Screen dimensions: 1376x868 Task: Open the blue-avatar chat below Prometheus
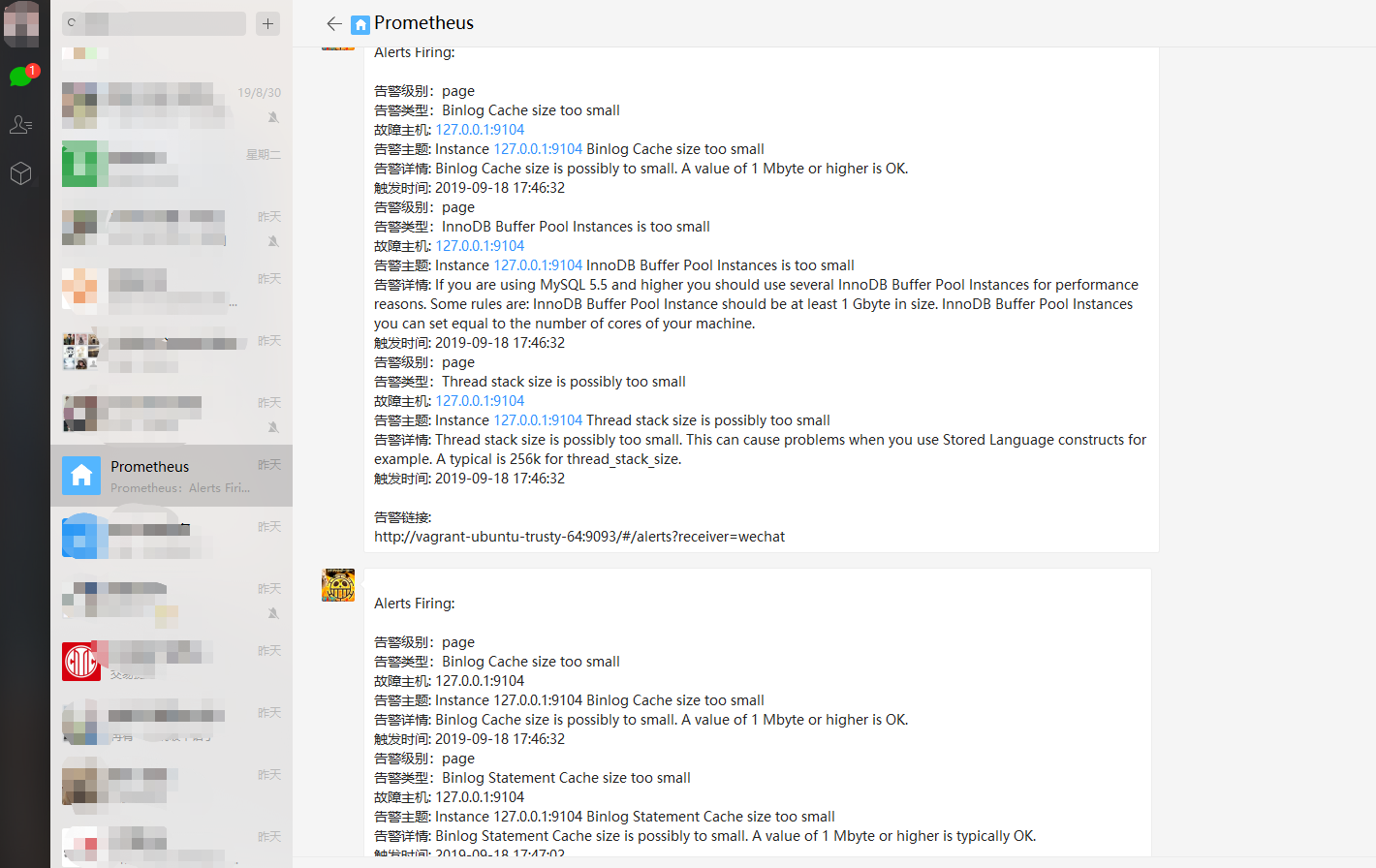[172, 538]
